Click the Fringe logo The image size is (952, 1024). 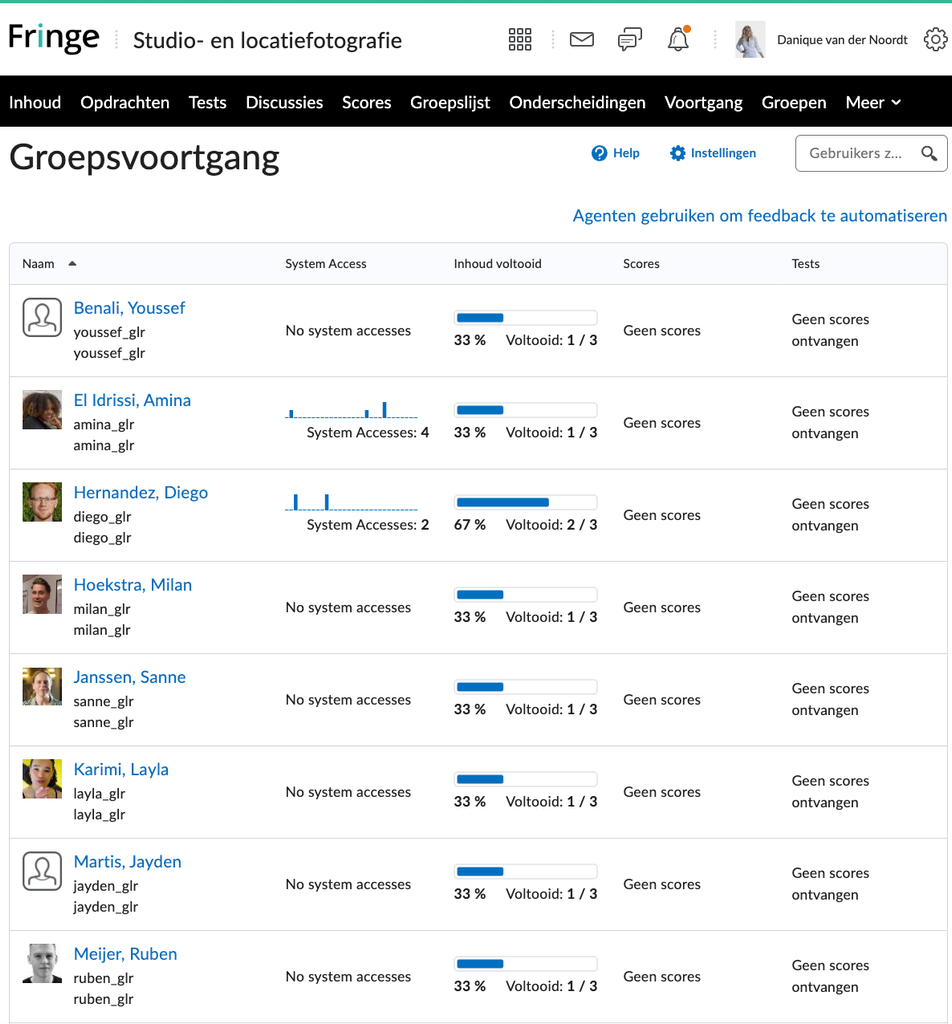point(54,39)
